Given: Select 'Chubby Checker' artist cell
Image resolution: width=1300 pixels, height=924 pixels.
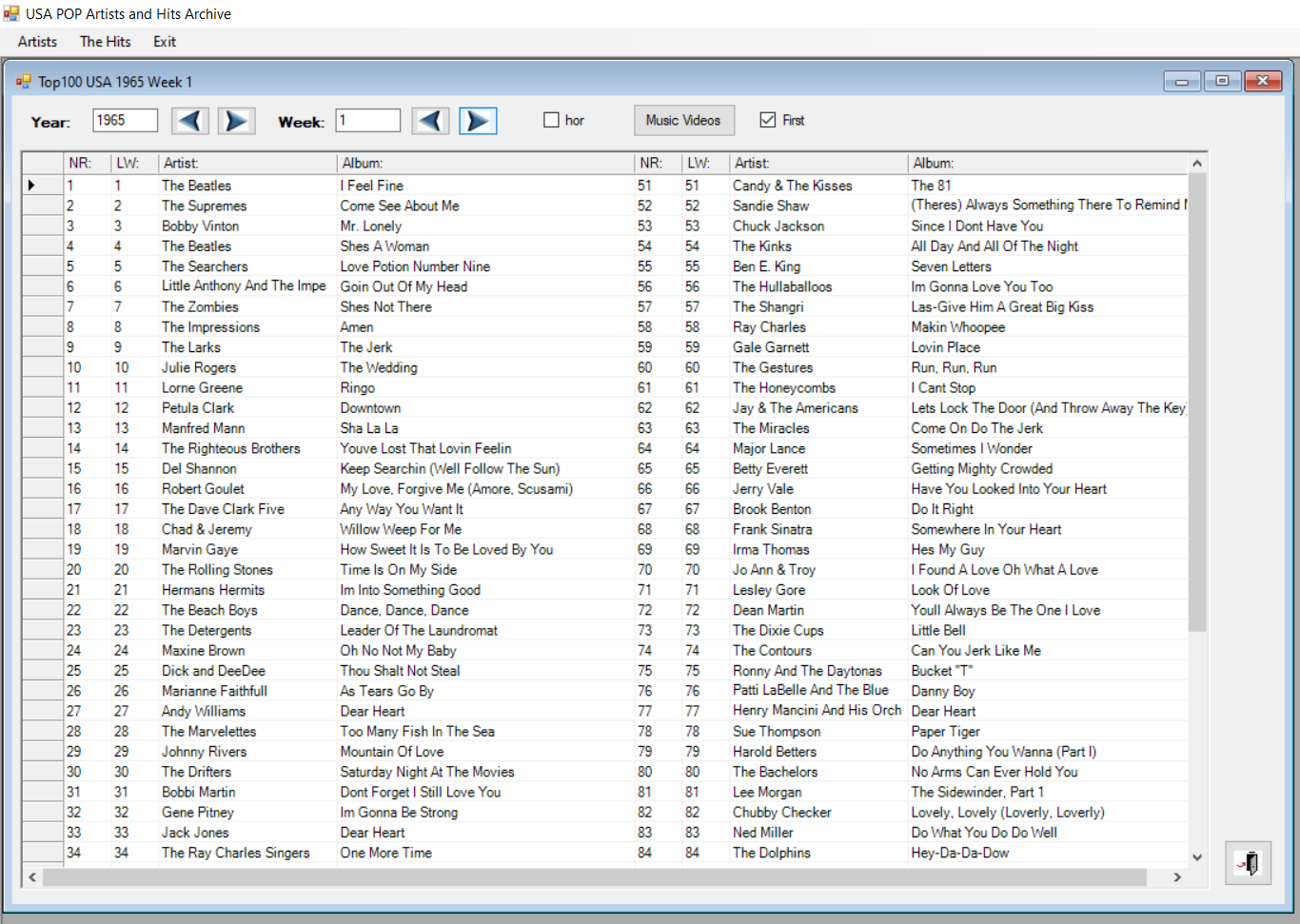Looking at the screenshot, I should coord(818,813).
